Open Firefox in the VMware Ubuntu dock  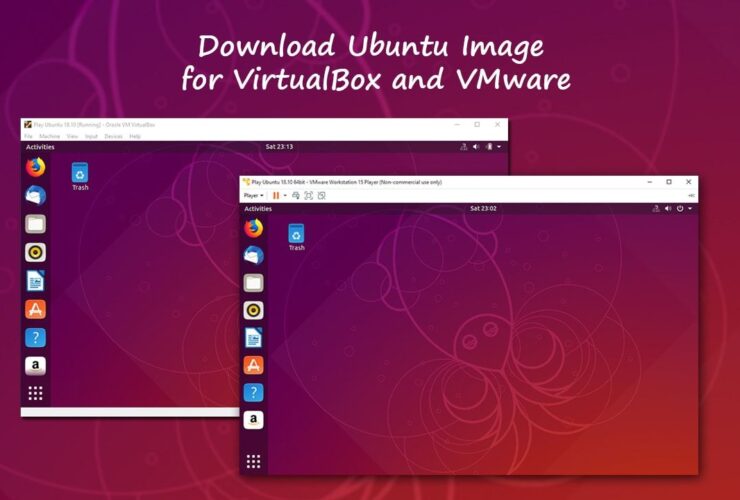(x=253, y=228)
